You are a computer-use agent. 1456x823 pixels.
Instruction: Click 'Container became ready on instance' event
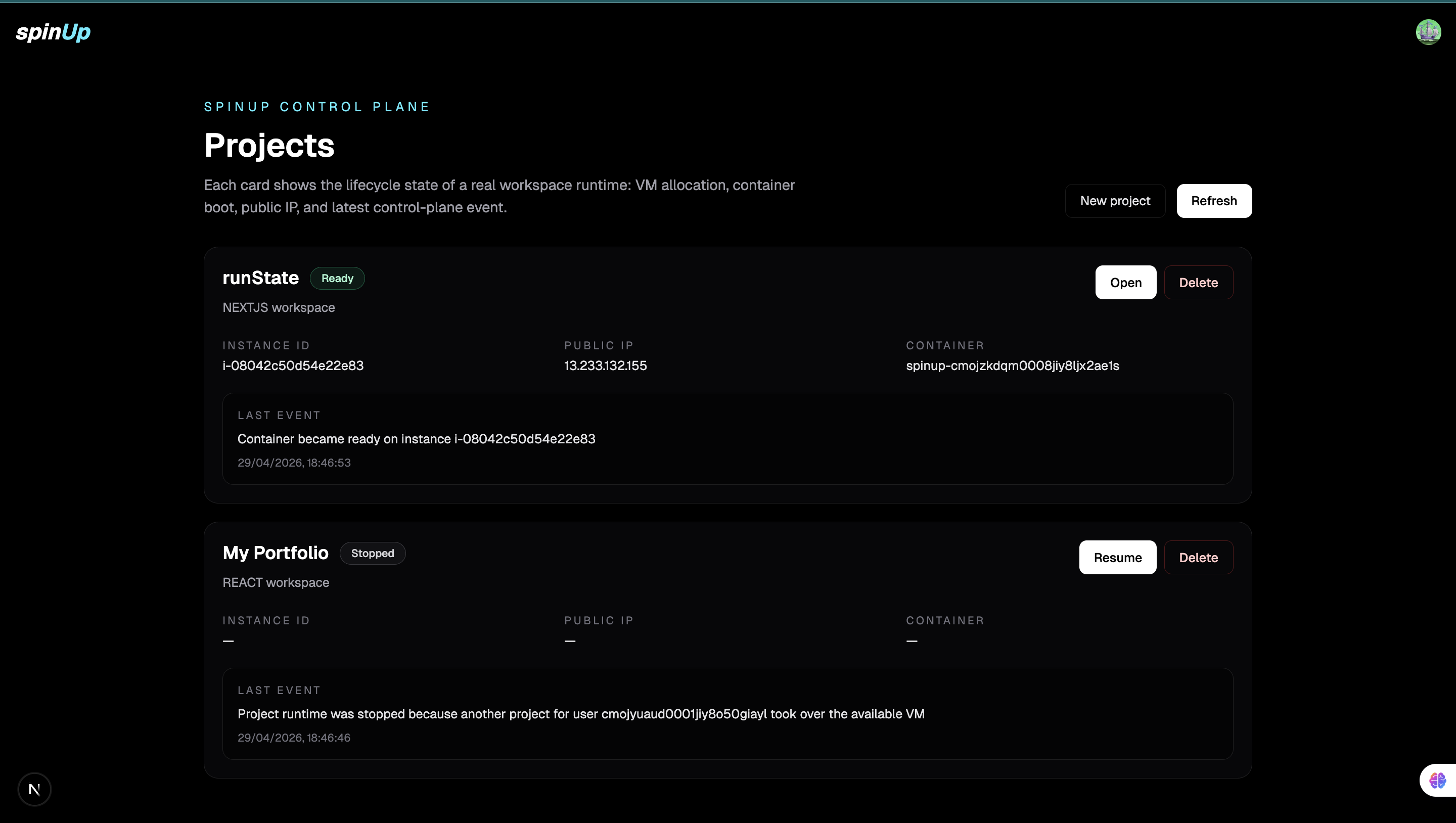417,439
